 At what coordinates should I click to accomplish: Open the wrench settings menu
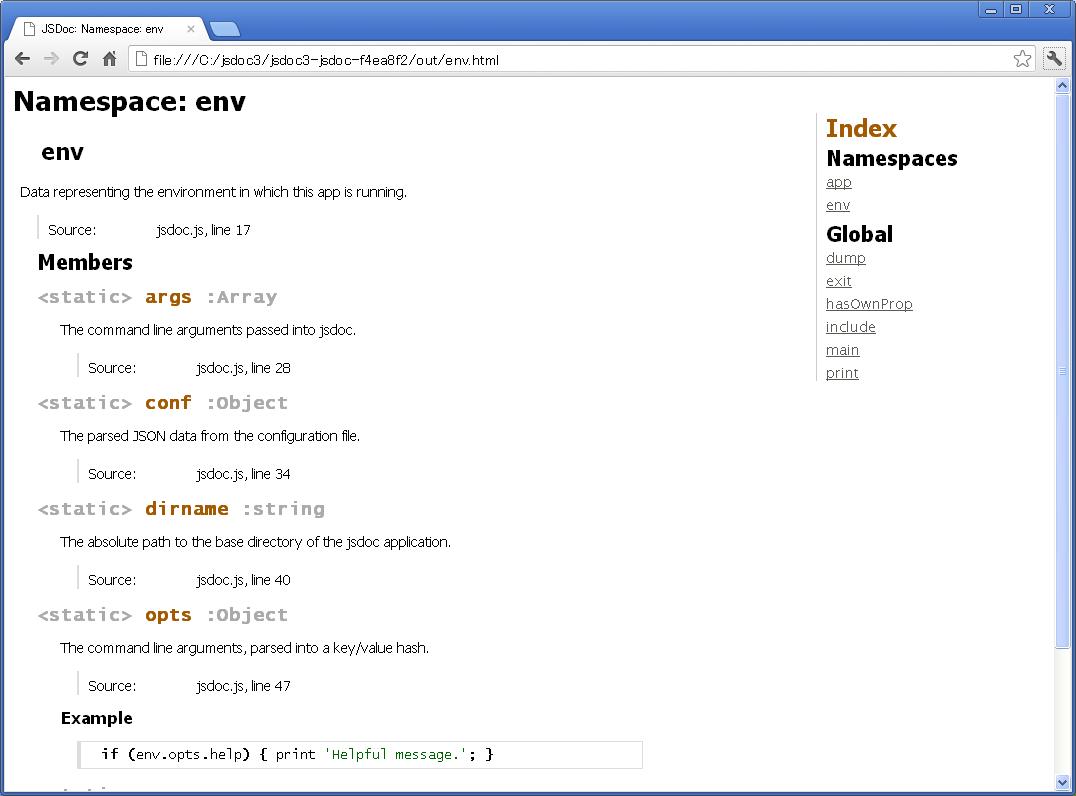pyautogui.click(x=1055, y=58)
